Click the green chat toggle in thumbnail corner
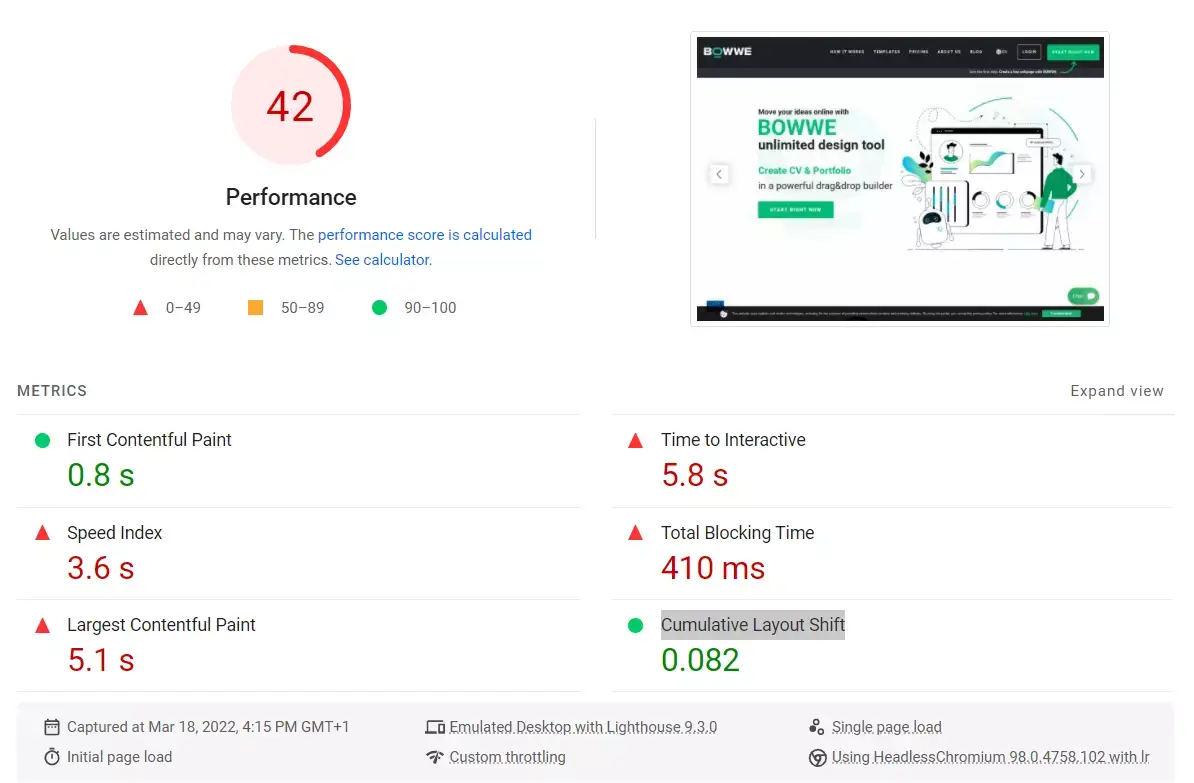 (x=1083, y=296)
